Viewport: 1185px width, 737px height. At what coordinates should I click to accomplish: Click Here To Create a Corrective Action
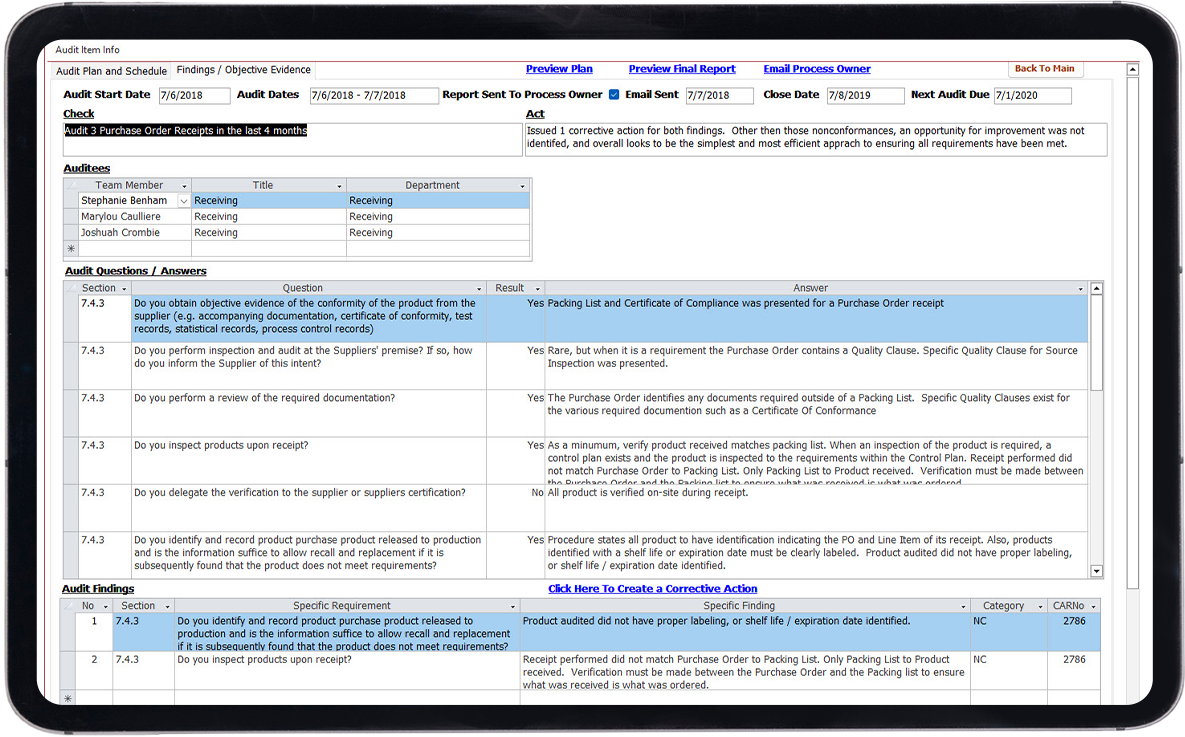tap(652, 589)
